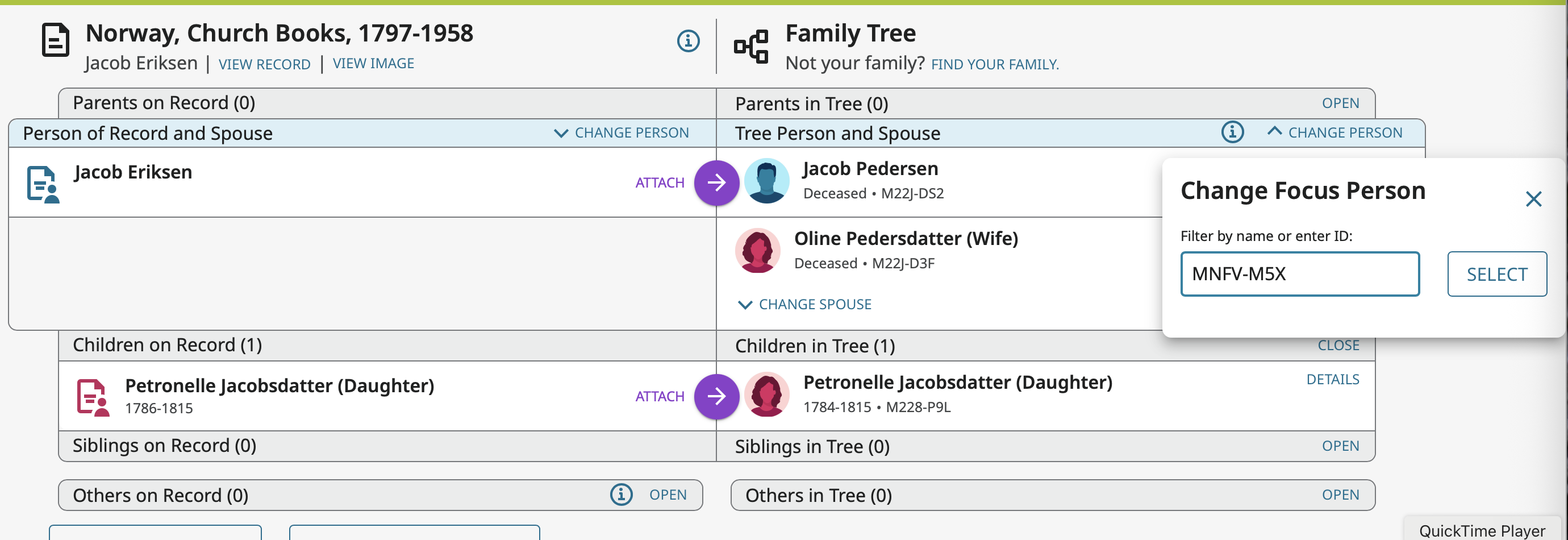Open the View Image link
This screenshot has height=540, width=1568.
pos(373,63)
